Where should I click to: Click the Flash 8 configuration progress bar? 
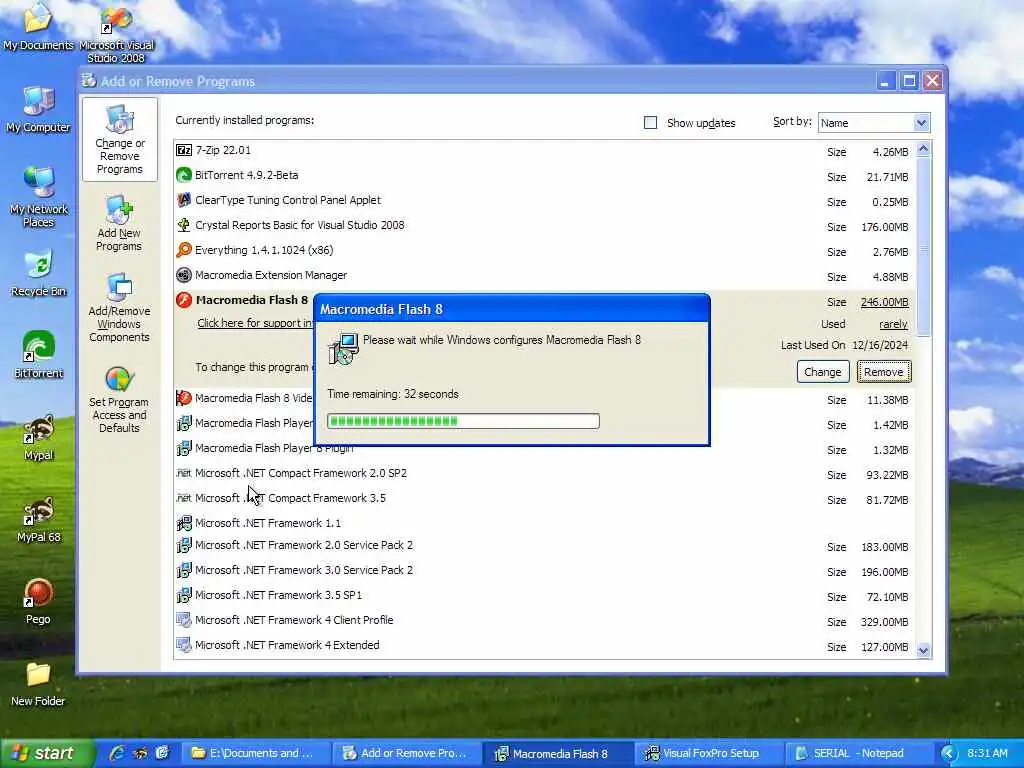pyautogui.click(x=463, y=421)
